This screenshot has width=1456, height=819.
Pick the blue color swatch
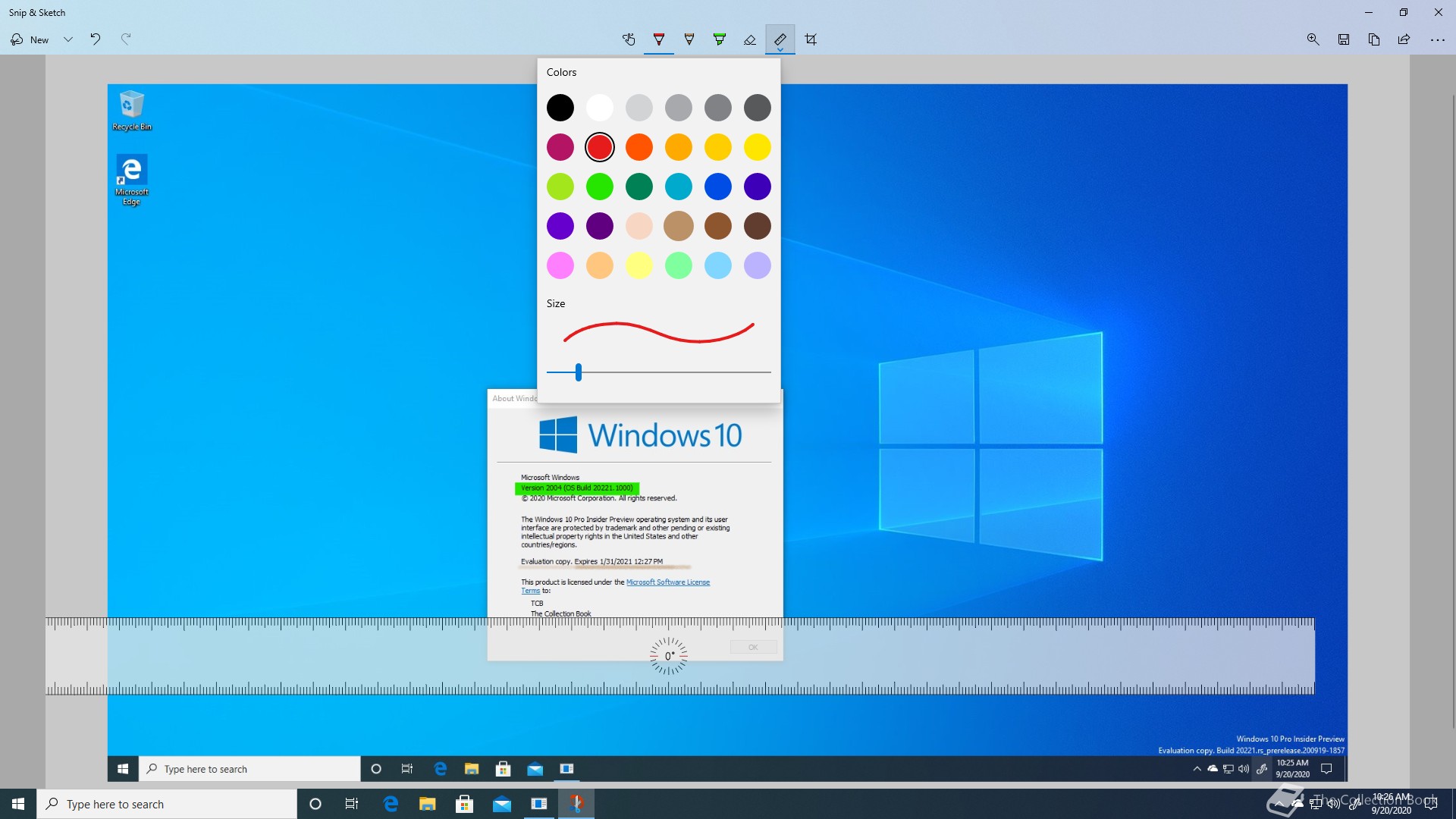pos(718,187)
